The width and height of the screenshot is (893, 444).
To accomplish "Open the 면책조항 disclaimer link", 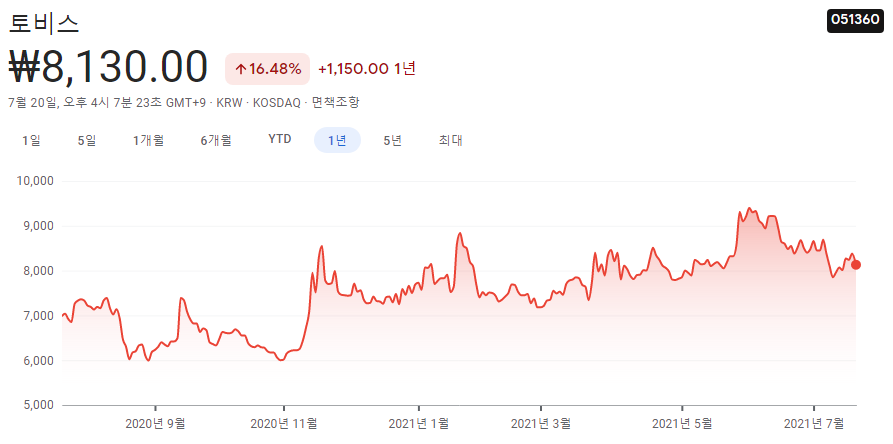I will (x=336, y=103).
